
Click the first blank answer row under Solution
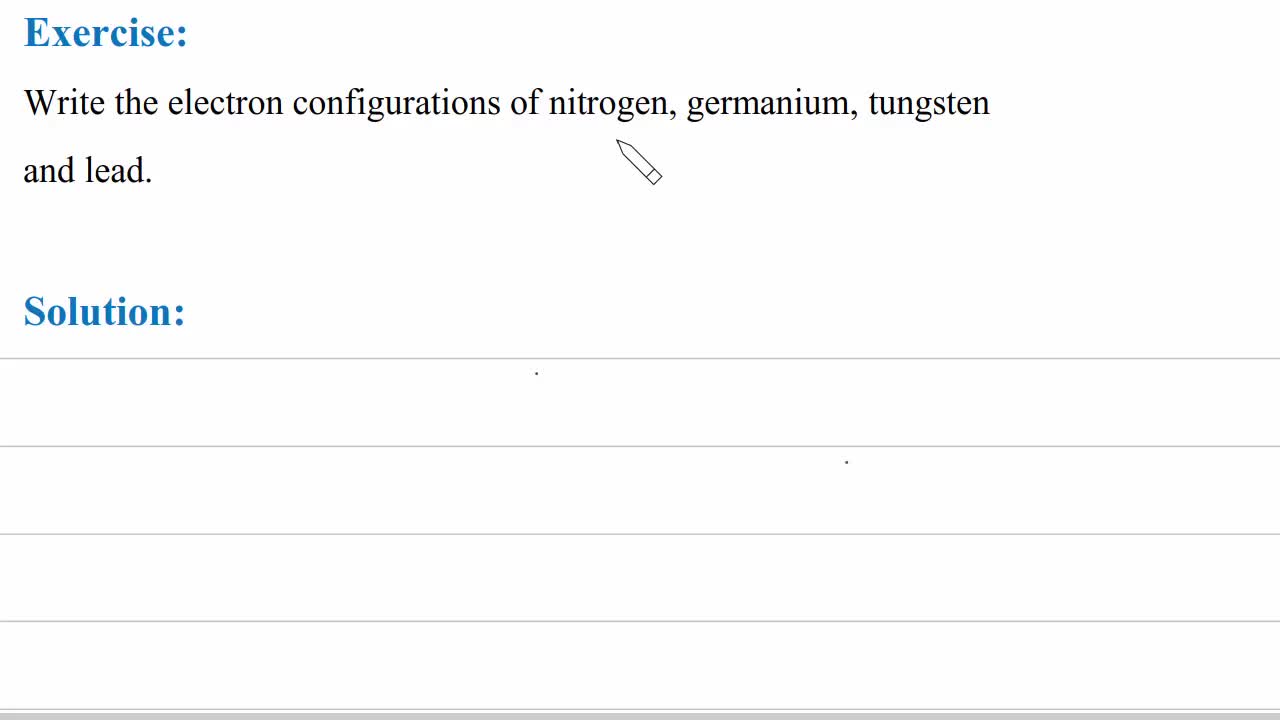click(x=300, y=402)
